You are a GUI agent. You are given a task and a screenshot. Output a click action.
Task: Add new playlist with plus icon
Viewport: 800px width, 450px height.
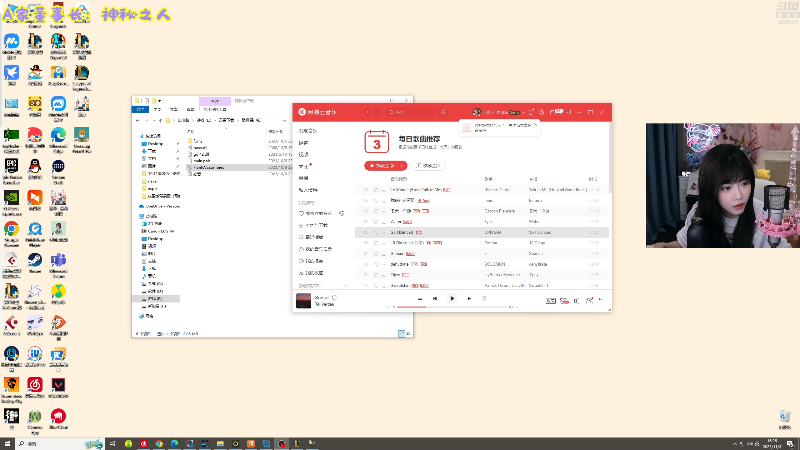point(345,285)
